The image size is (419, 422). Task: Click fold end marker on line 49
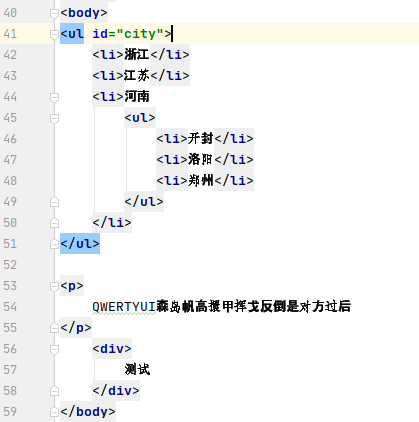click(54, 202)
